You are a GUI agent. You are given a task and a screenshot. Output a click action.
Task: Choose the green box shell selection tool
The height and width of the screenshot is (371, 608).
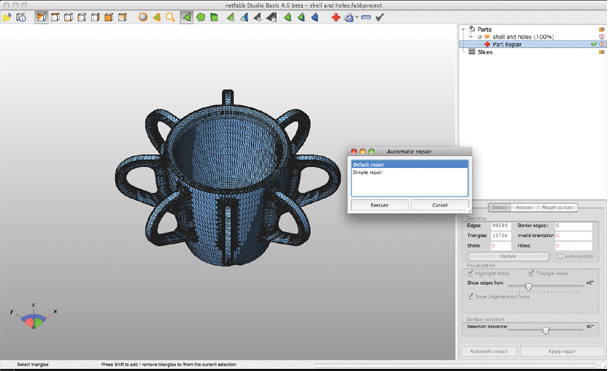214,17
